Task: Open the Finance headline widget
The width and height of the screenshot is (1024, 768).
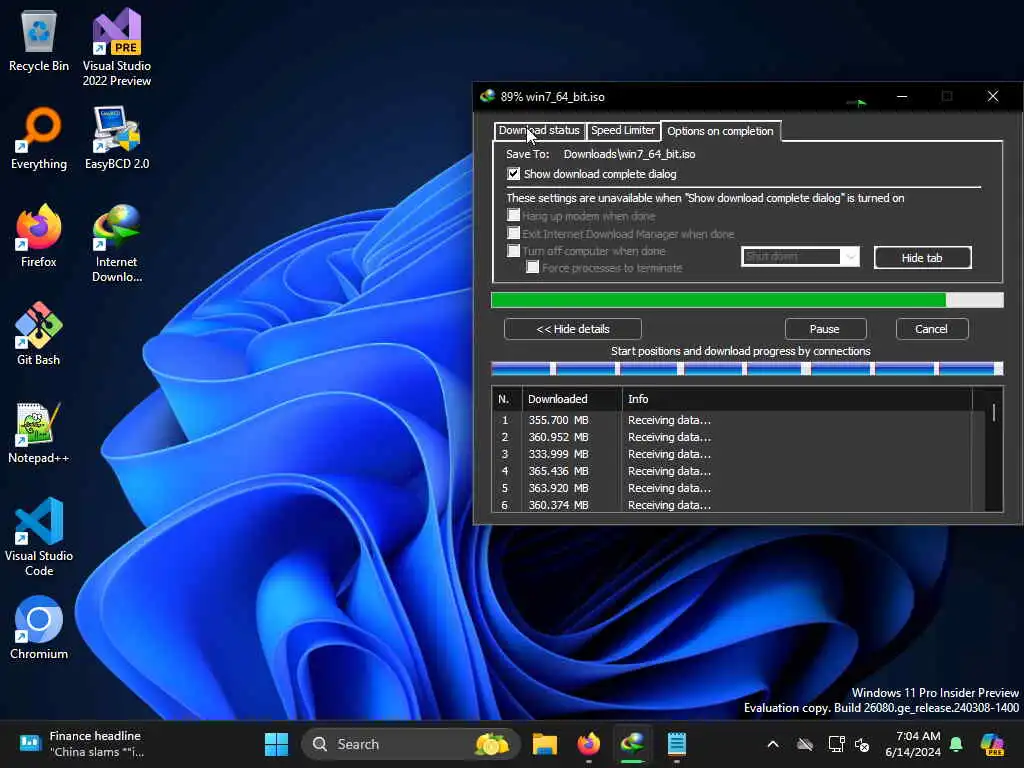Action: click(80, 744)
